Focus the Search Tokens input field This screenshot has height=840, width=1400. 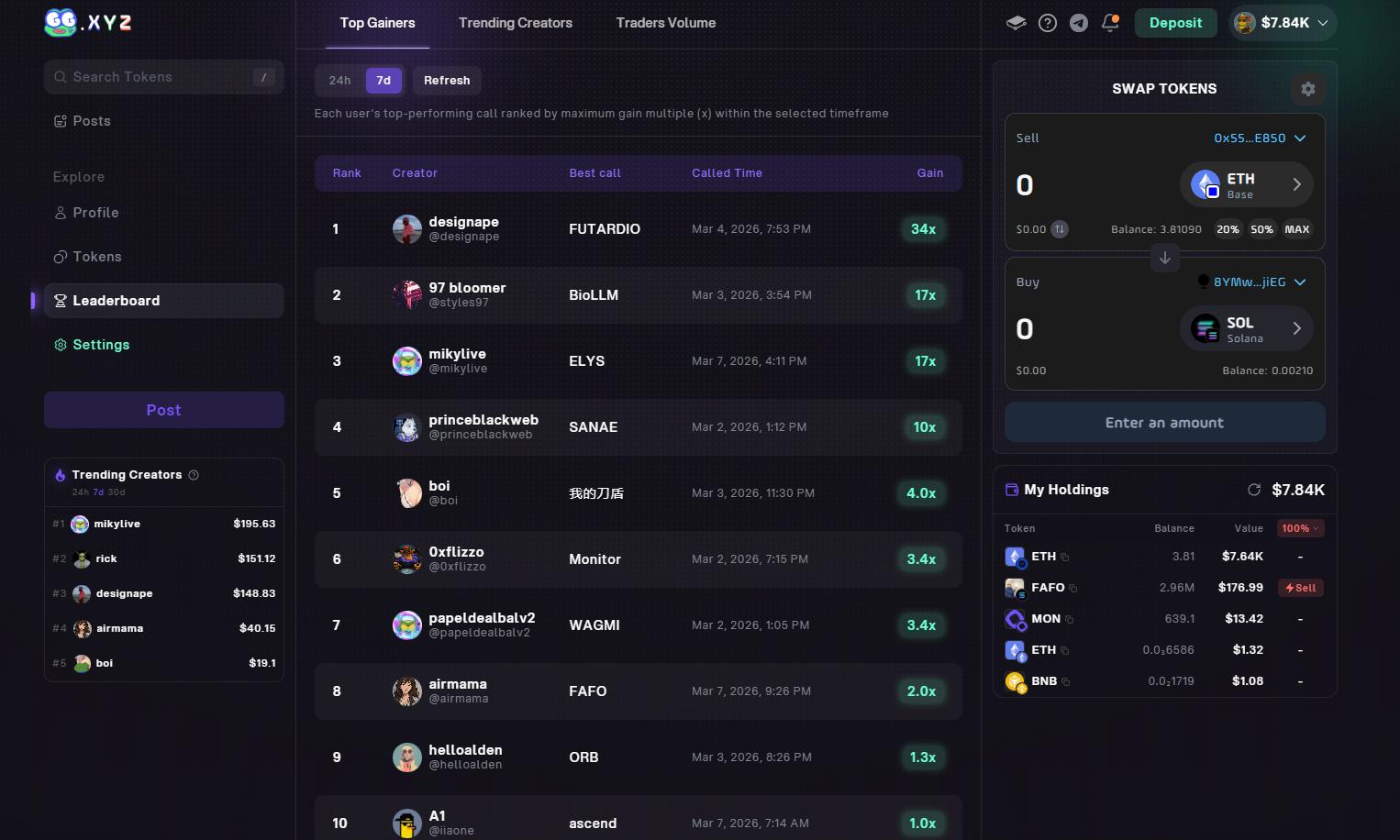tap(156, 77)
